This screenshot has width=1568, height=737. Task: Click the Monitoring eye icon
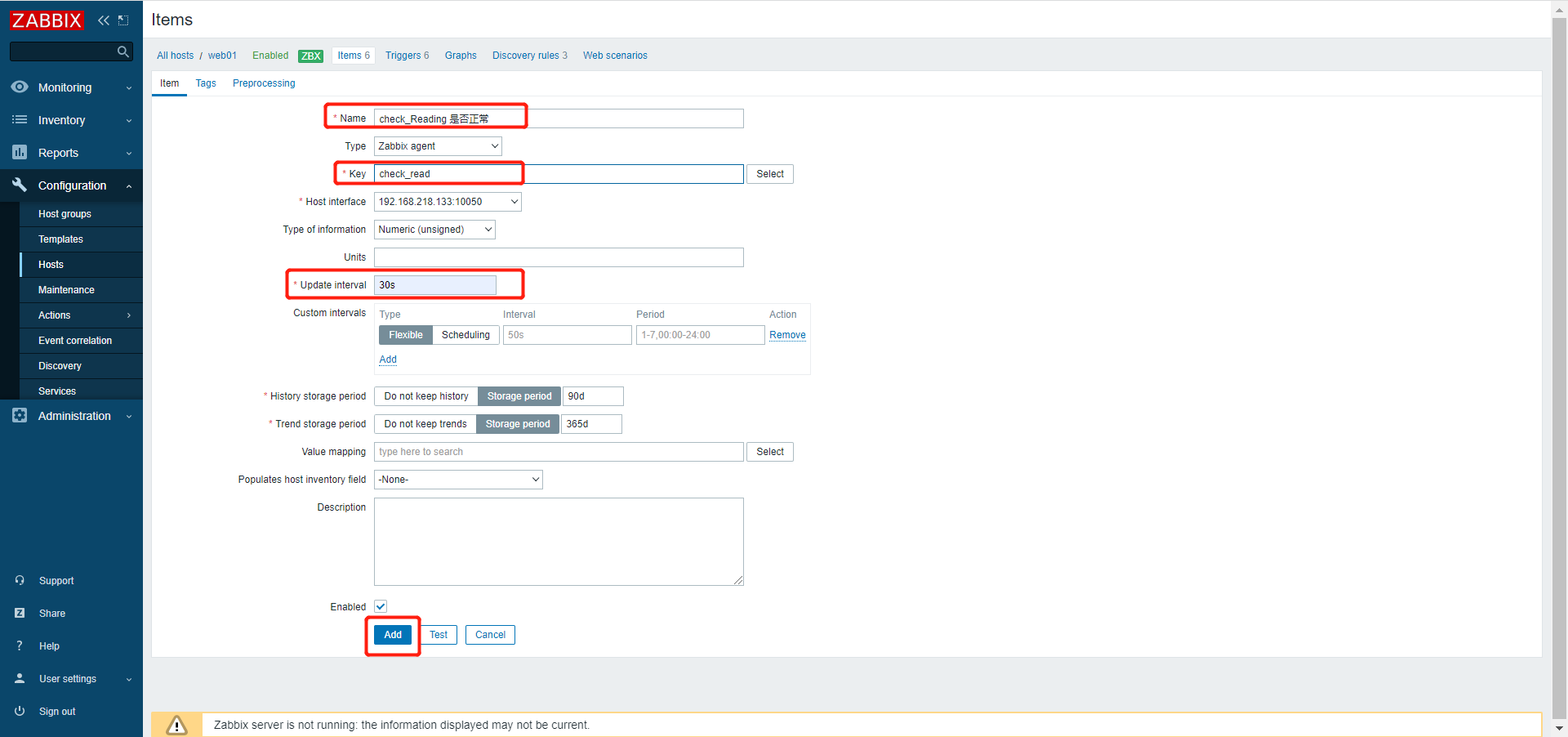tap(20, 87)
